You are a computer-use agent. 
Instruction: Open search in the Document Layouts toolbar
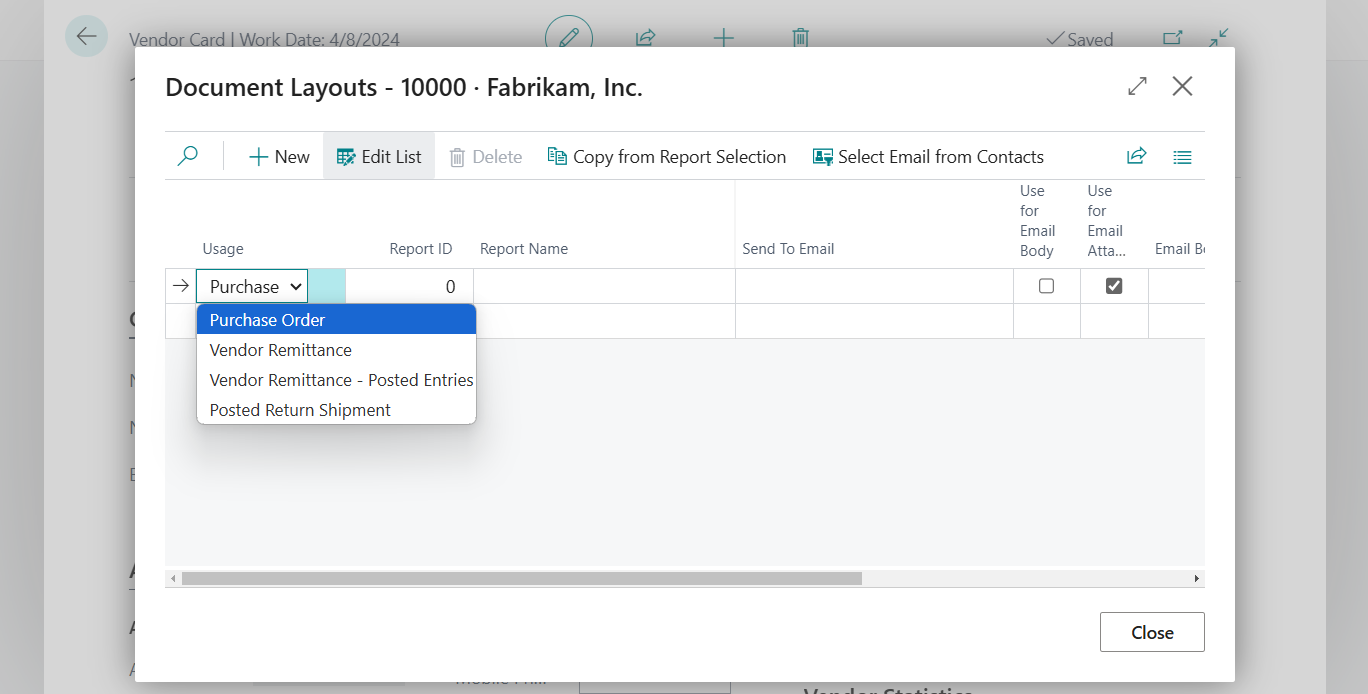(187, 156)
